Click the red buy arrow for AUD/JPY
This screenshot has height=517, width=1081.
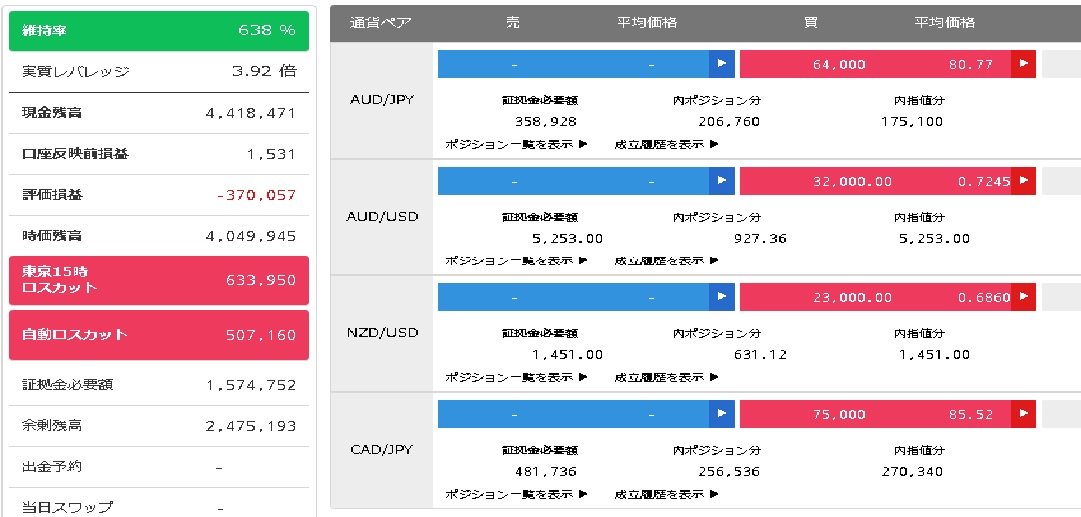(x=1023, y=64)
